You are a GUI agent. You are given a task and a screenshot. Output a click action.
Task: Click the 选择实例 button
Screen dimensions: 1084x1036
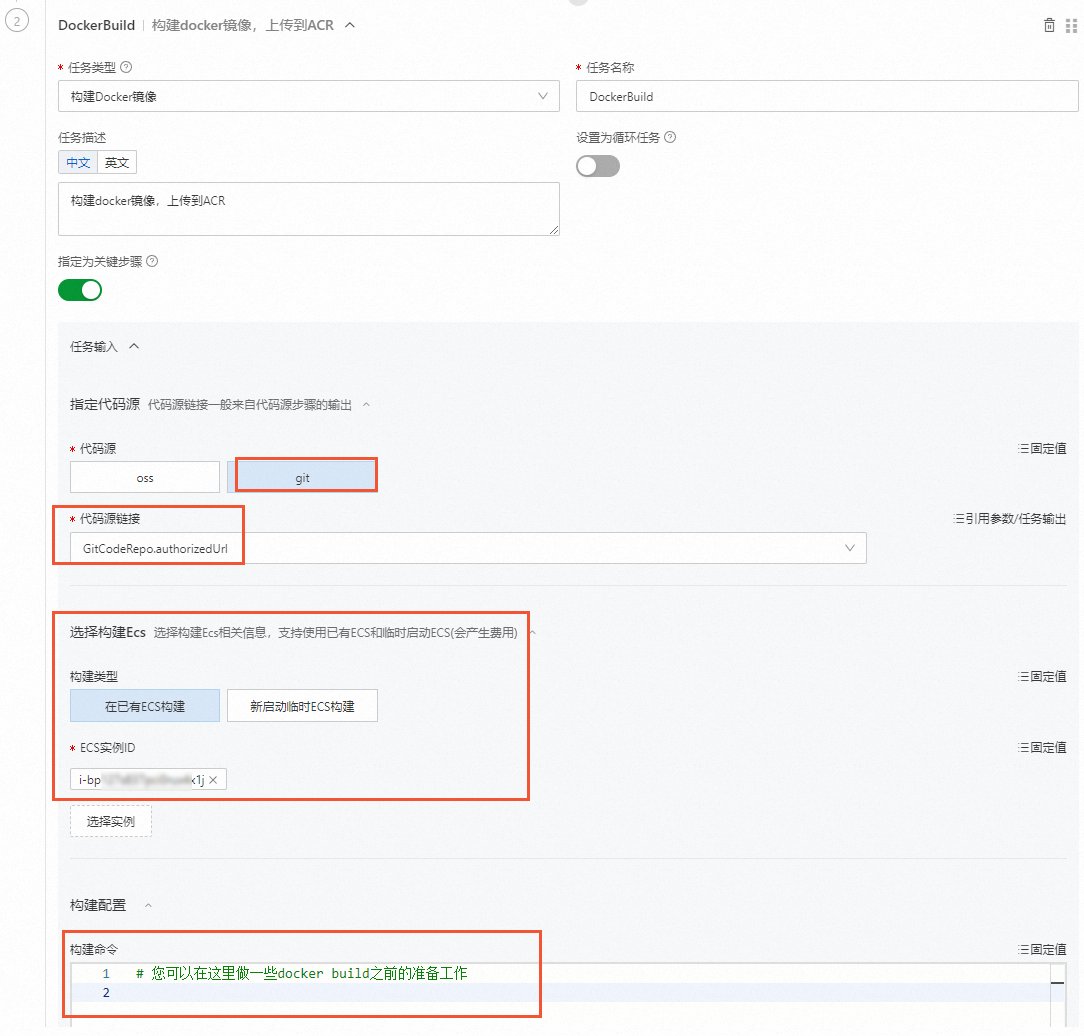coord(110,821)
